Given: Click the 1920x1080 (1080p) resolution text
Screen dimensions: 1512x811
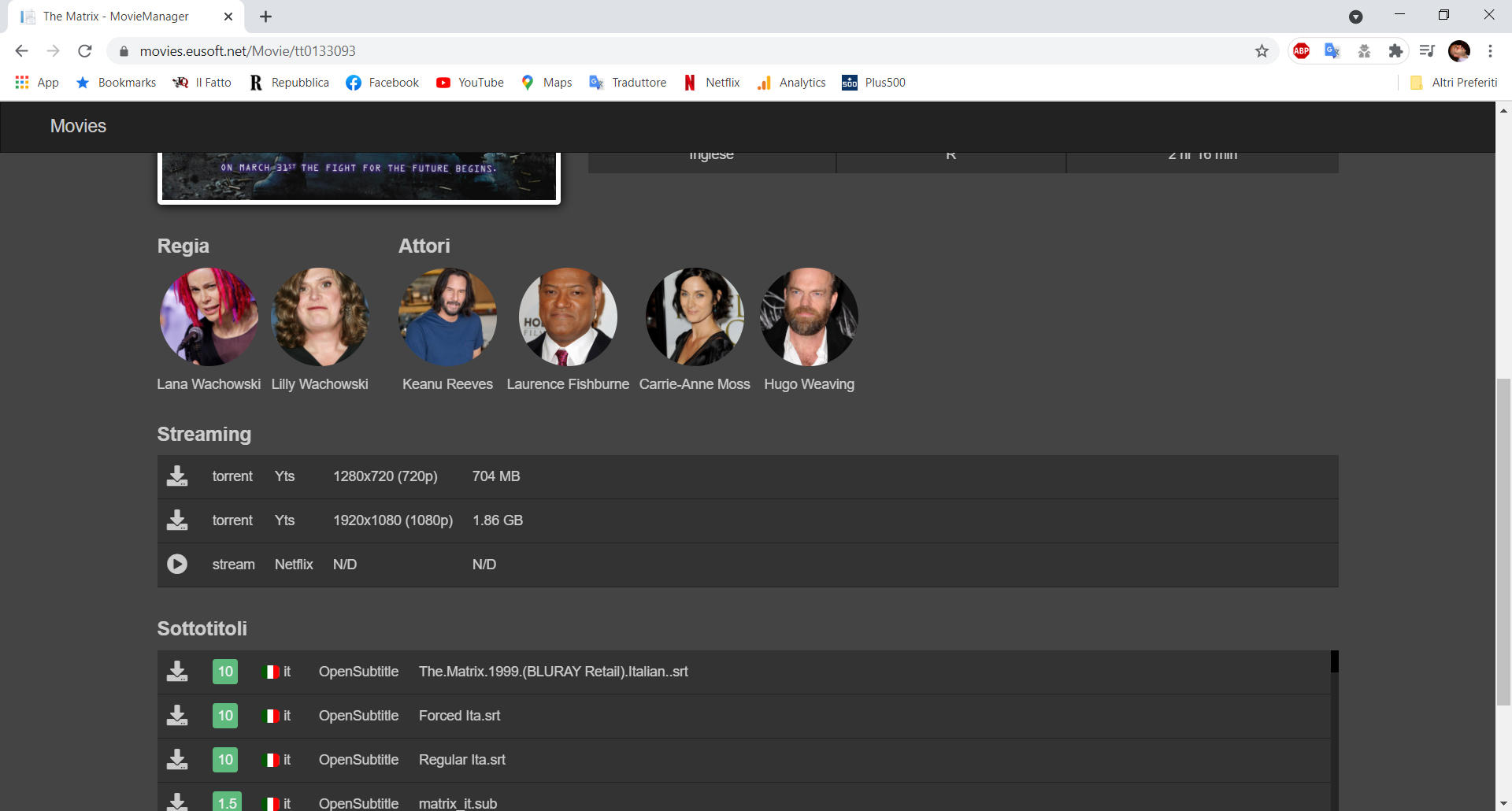Looking at the screenshot, I should 393,520.
